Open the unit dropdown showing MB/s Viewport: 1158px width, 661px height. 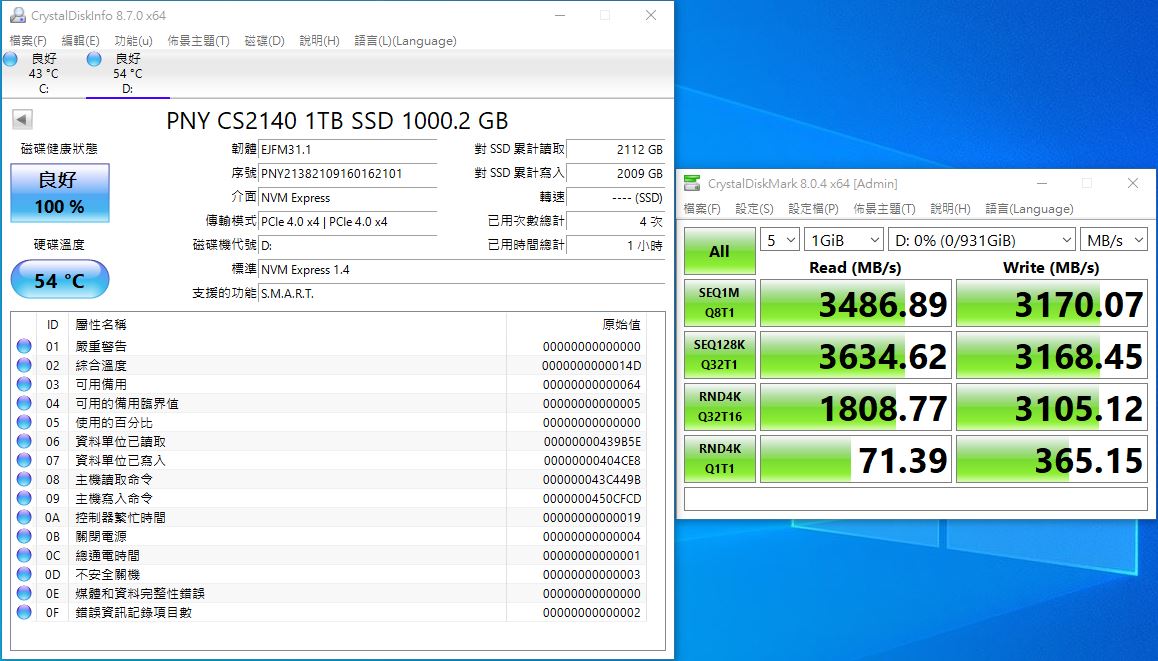click(x=1114, y=240)
